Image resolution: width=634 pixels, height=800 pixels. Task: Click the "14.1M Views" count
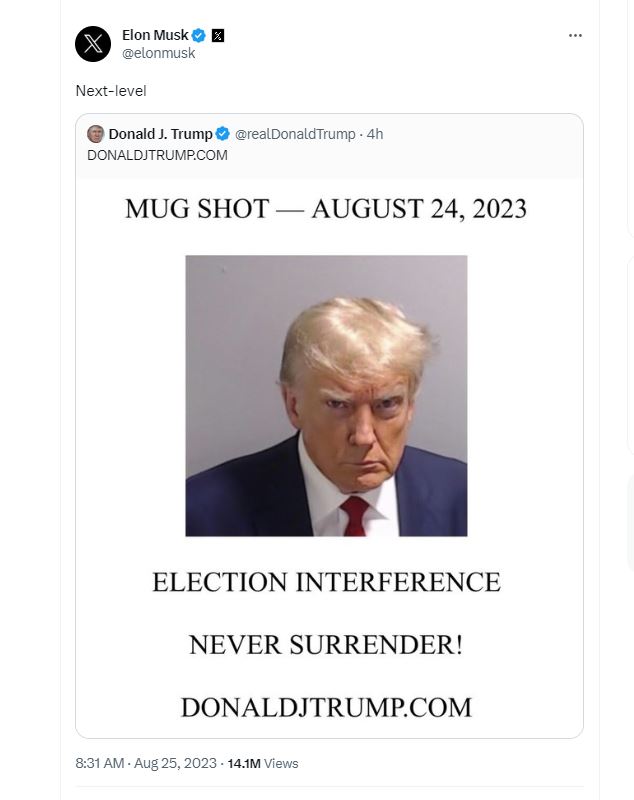coord(263,763)
